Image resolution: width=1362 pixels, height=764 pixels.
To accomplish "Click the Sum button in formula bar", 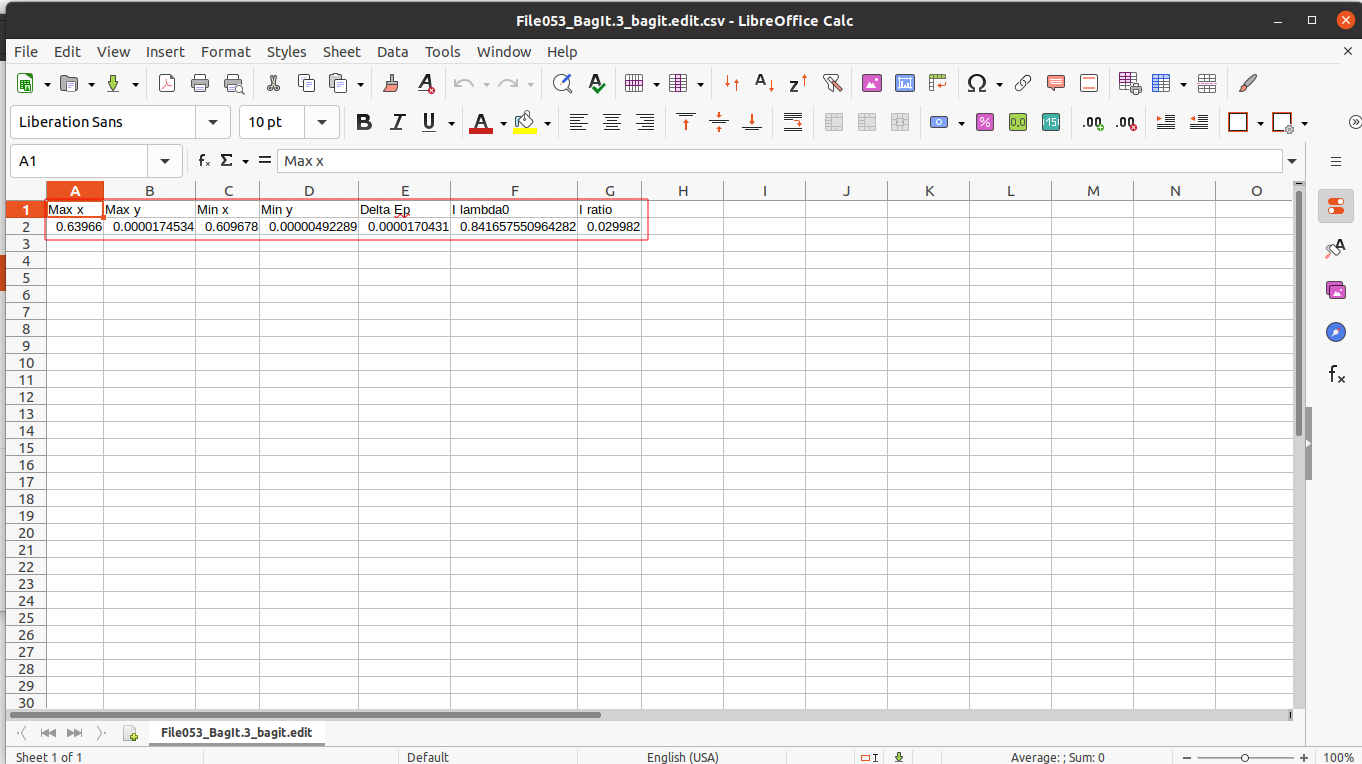I will 228,160.
